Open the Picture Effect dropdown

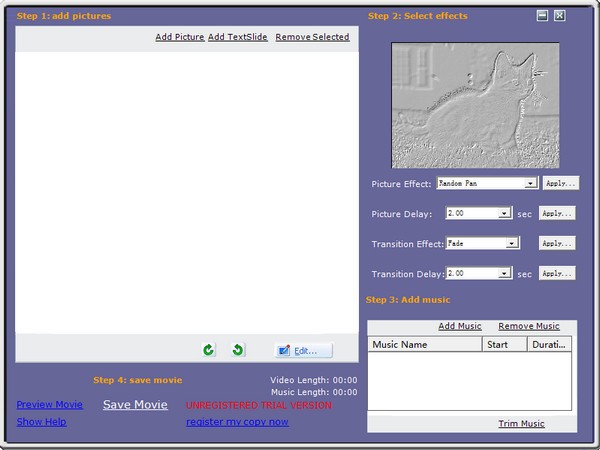pos(532,184)
